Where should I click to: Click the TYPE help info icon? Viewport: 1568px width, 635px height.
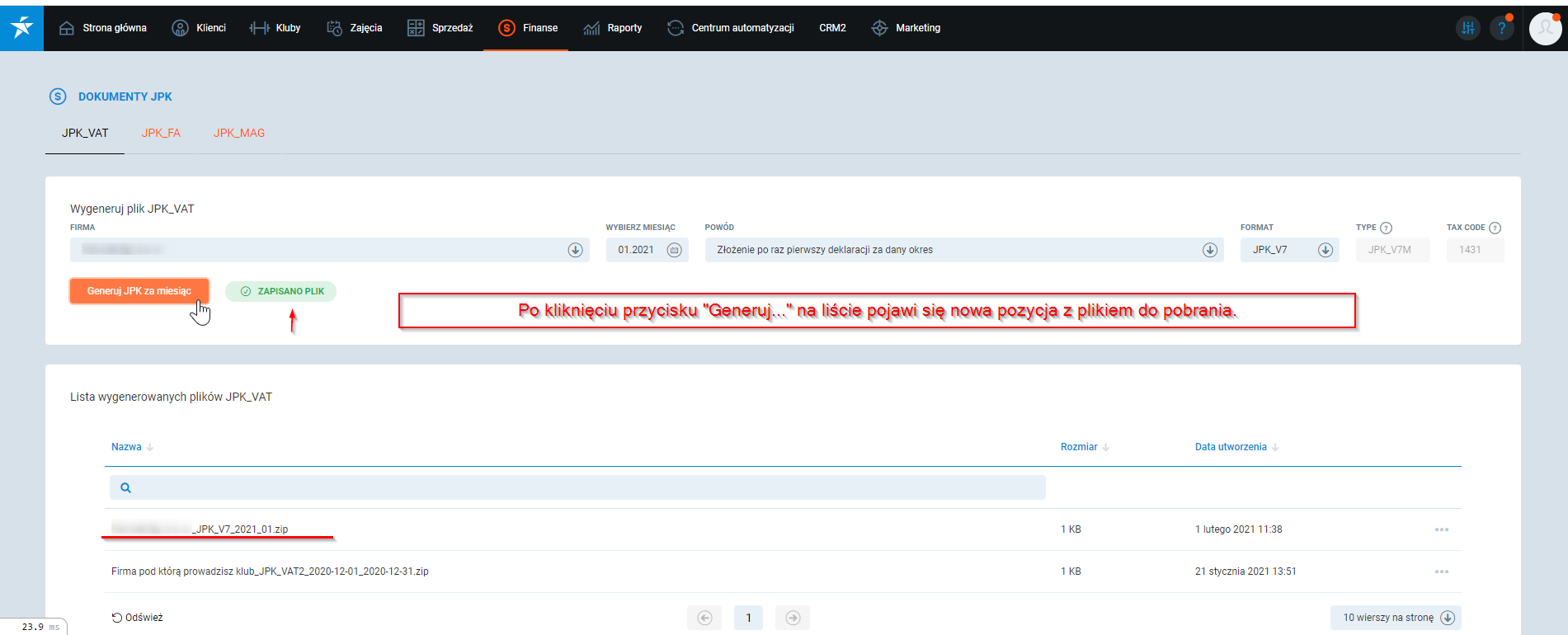pyautogui.click(x=1387, y=228)
